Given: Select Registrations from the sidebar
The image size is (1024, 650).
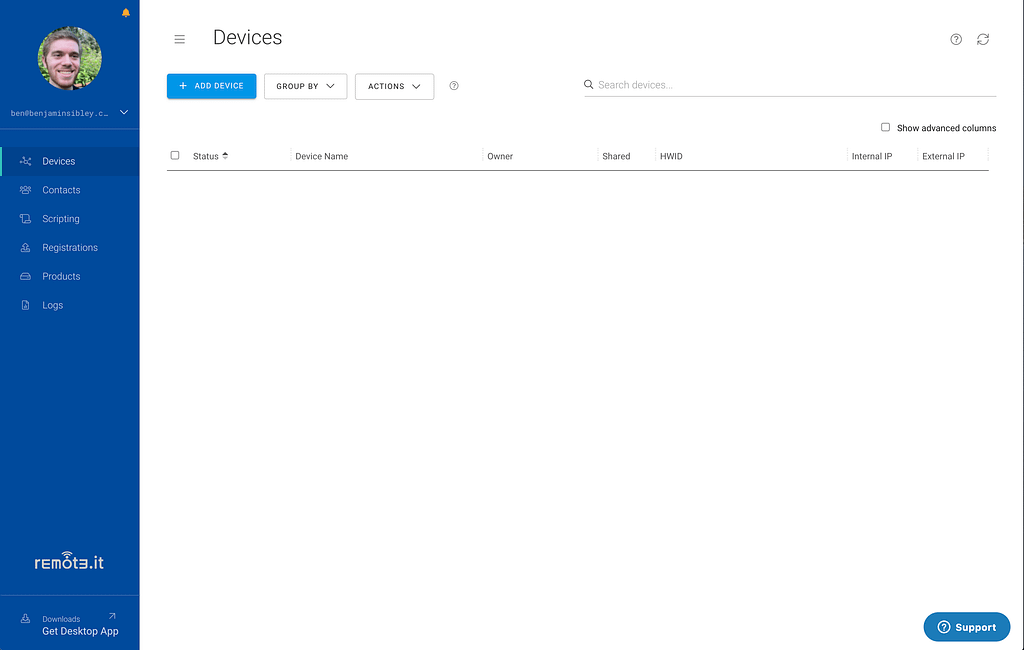Looking at the screenshot, I should pyautogui.click(x=70, y=248).
